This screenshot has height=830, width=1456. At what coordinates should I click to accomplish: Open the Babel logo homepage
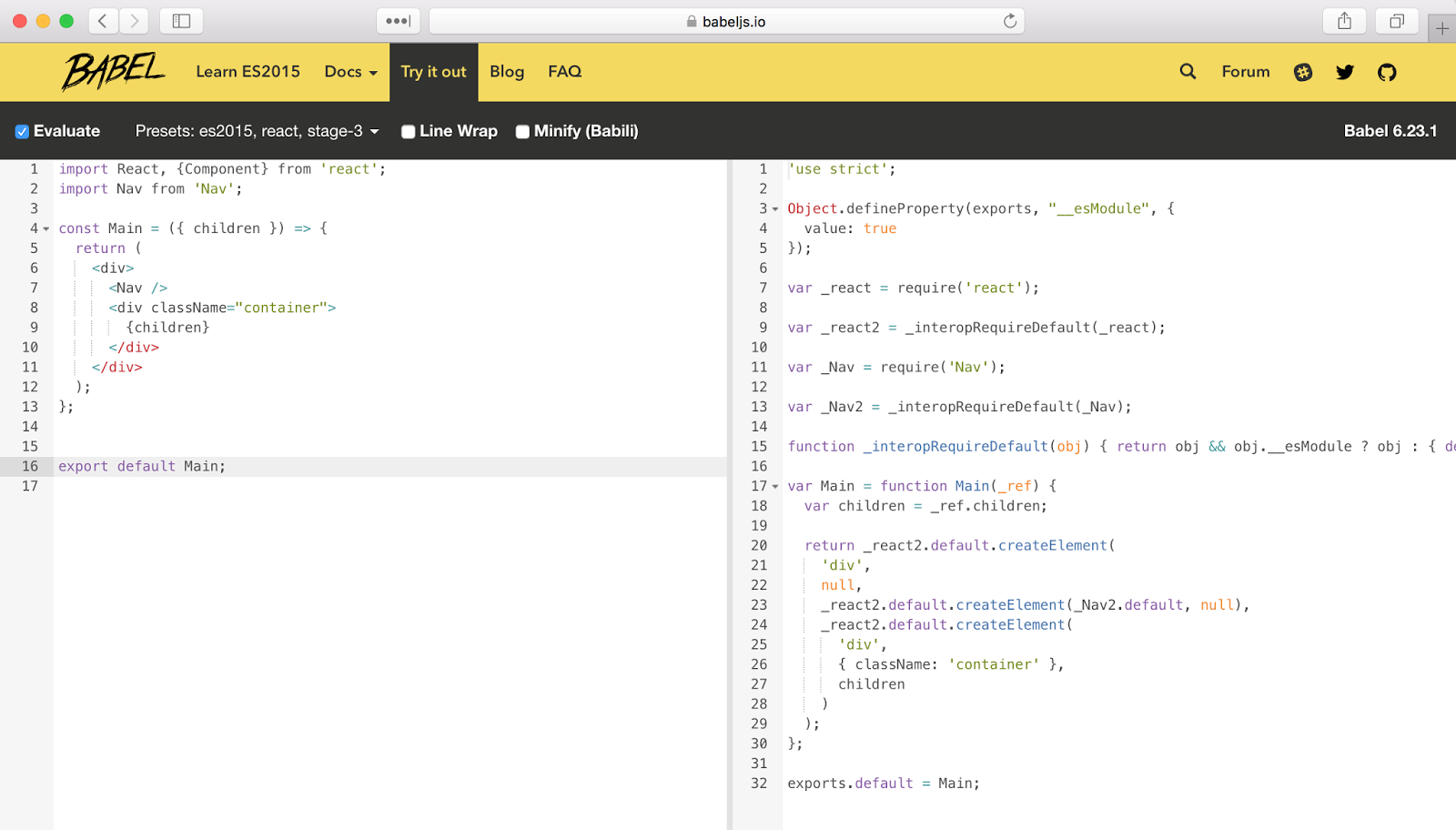[114, 71]
